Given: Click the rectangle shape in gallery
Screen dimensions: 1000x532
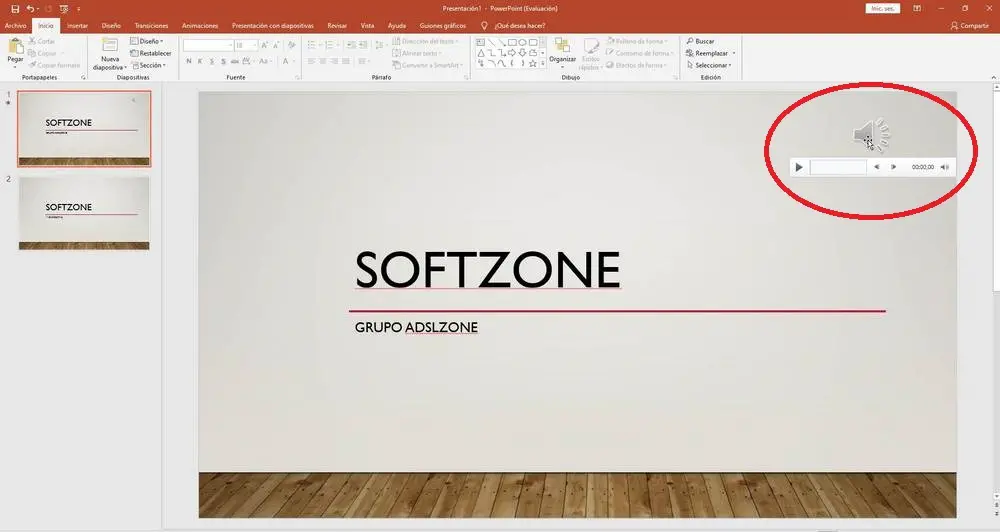Looking at the screenshot, I should coord(512,42).
